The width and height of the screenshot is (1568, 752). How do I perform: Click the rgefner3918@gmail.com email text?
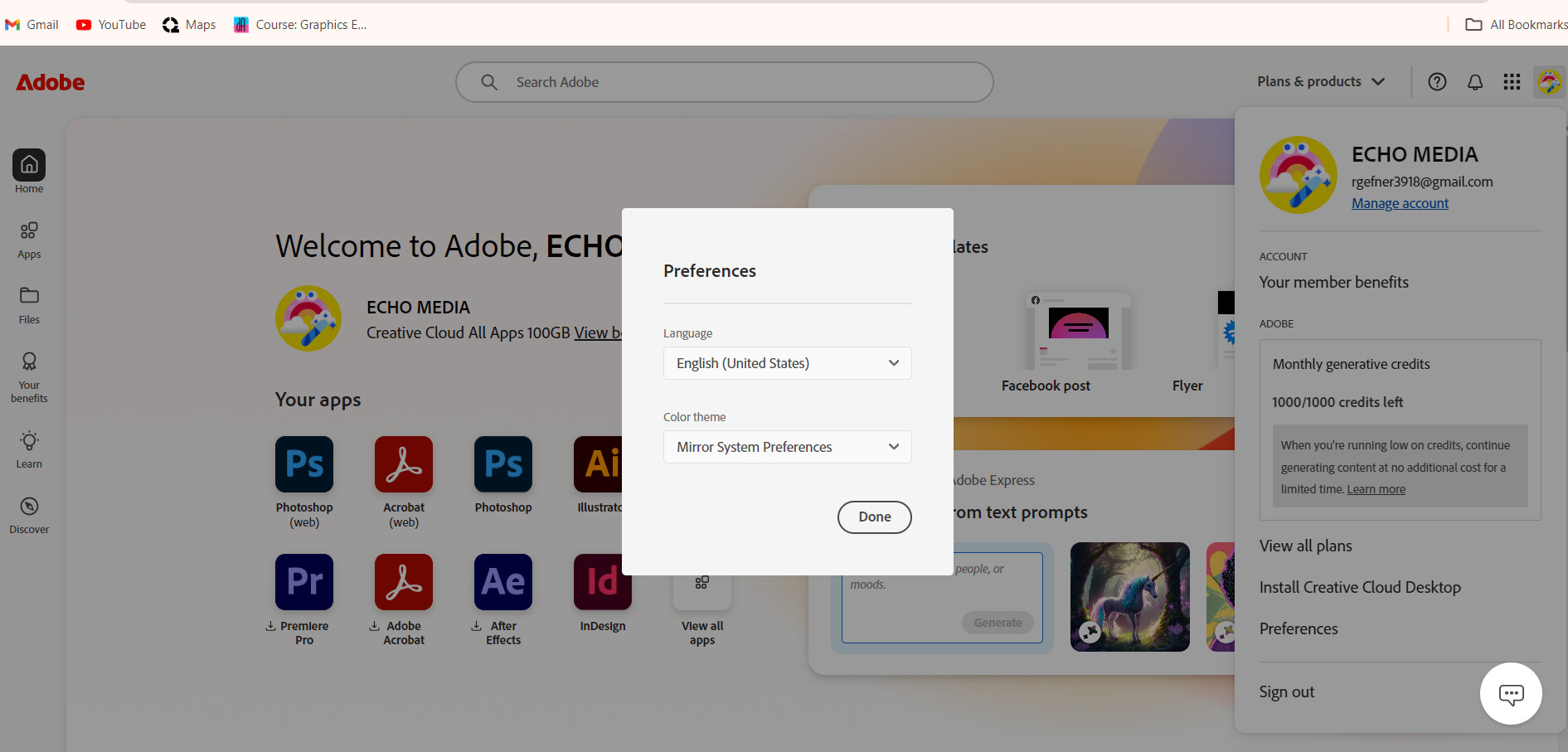pyautogui.click(x=1422, y=182)
